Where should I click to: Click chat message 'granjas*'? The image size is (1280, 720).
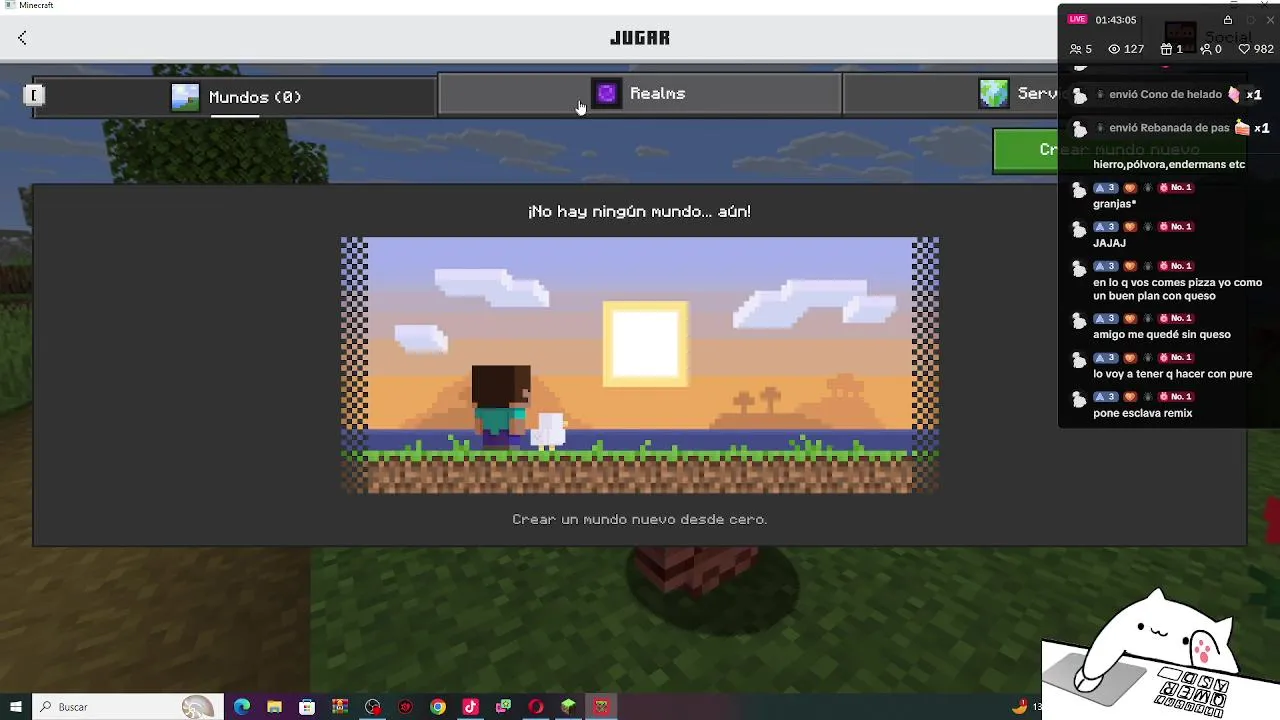coord(1114,204)
